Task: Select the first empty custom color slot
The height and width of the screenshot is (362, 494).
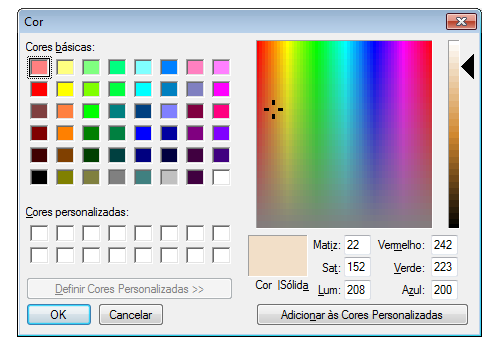Action: click(39, 233)
